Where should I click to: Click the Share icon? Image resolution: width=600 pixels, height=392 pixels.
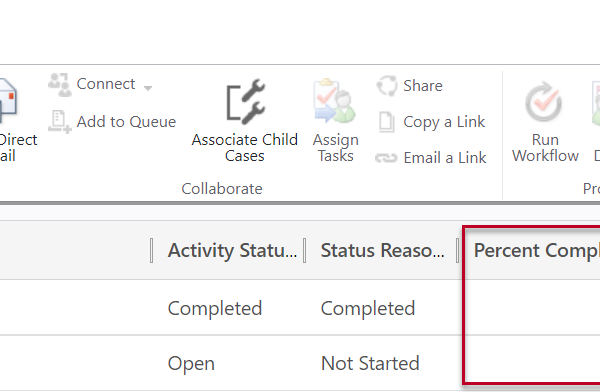tap(387, 86)
